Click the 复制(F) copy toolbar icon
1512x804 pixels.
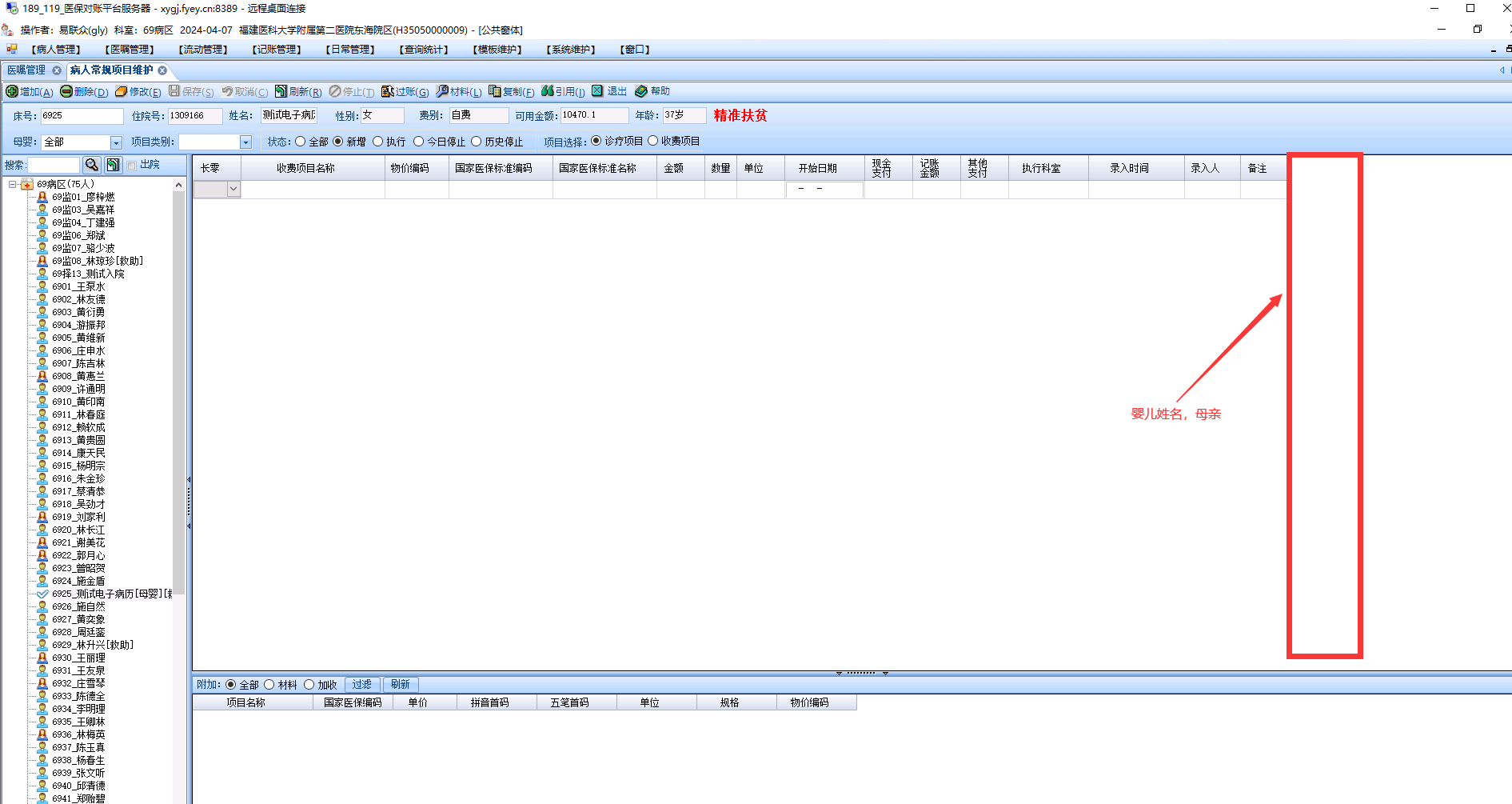[495, 91]
